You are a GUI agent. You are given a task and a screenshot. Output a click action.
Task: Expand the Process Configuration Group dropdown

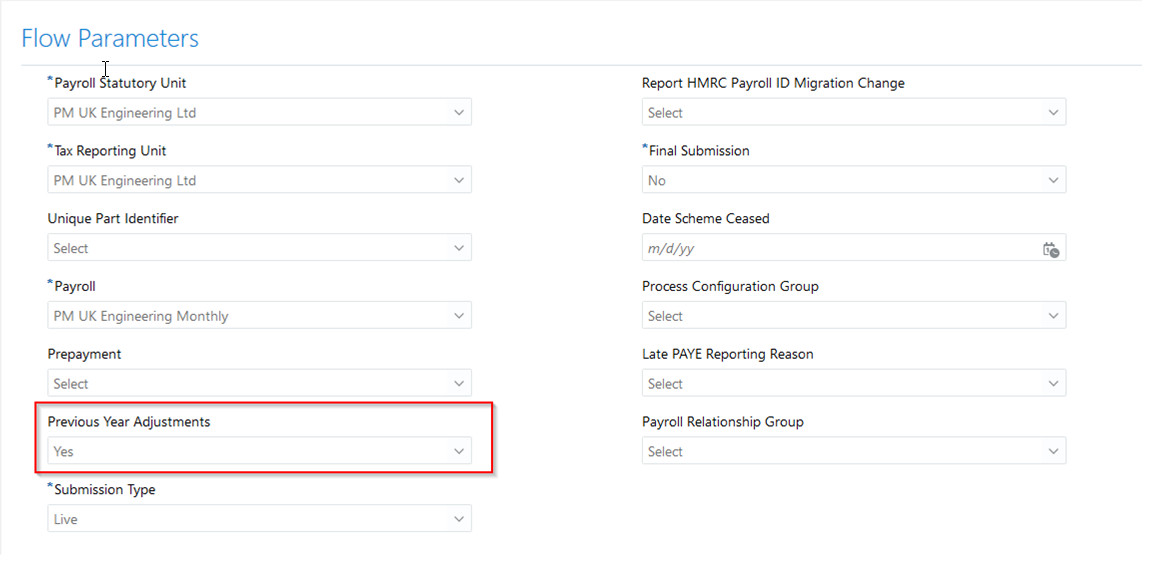[853, 316]
